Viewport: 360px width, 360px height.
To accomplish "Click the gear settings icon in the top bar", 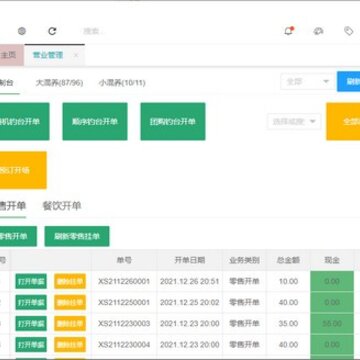I will click(x=22, y=31).
